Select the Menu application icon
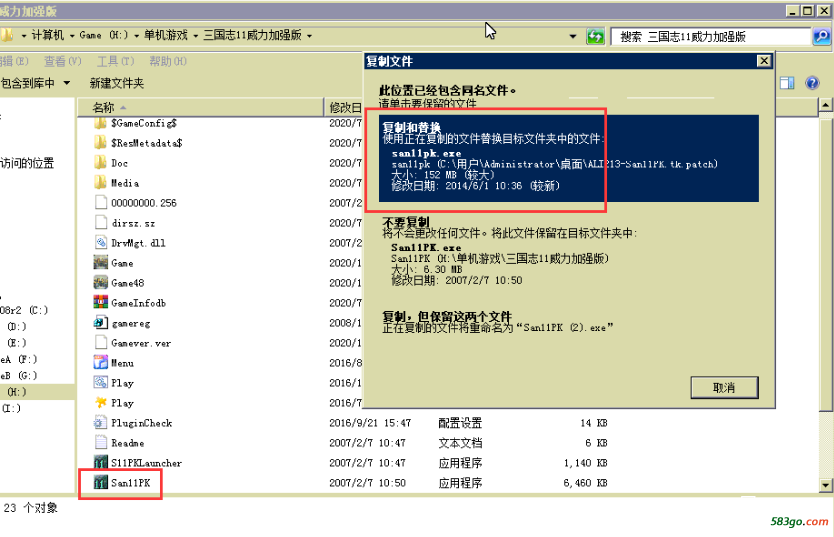The width and height of the screenshot is (834, 537). (x=101, y=363)
